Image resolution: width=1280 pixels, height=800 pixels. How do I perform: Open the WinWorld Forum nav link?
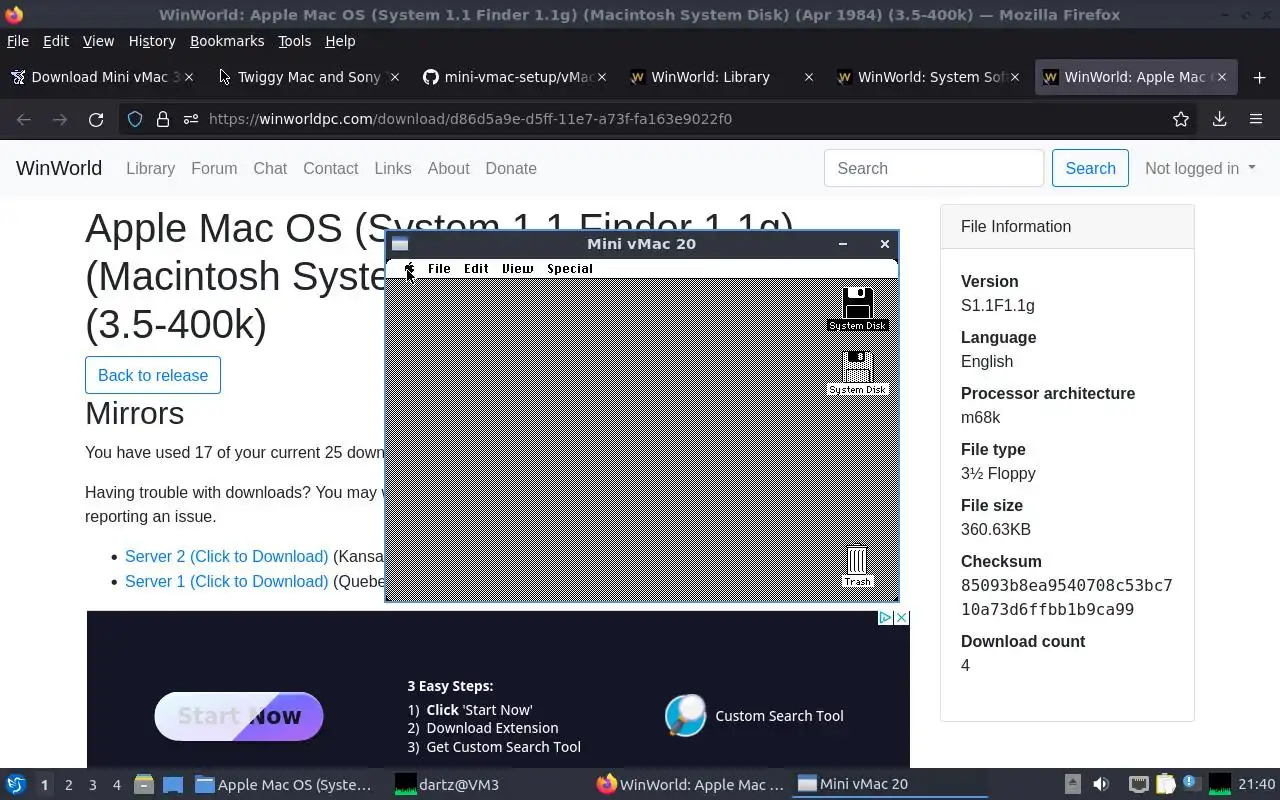(x=214, y=168)
